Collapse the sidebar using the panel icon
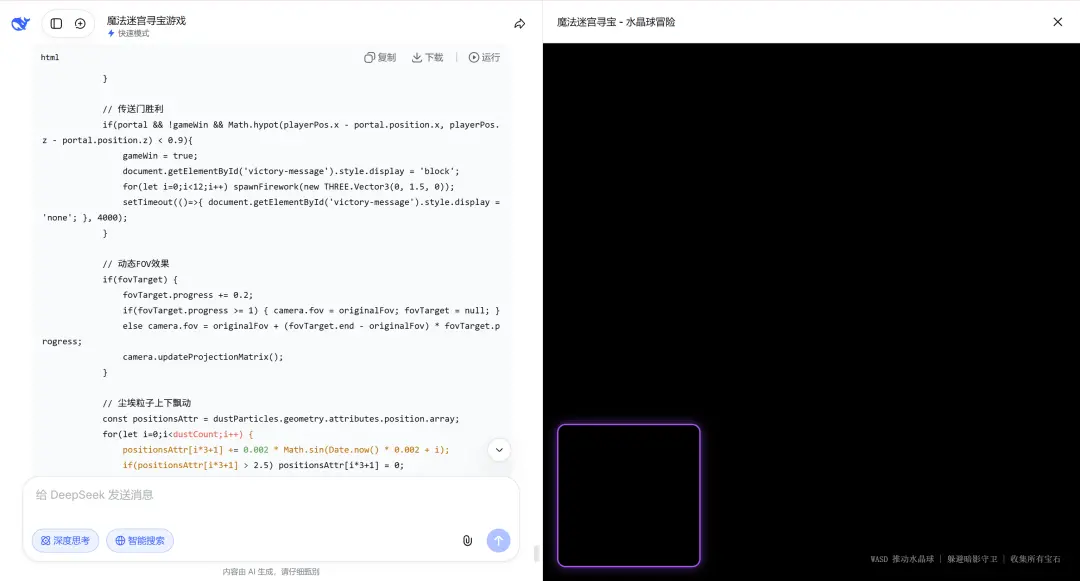 (x=56, y=23)
